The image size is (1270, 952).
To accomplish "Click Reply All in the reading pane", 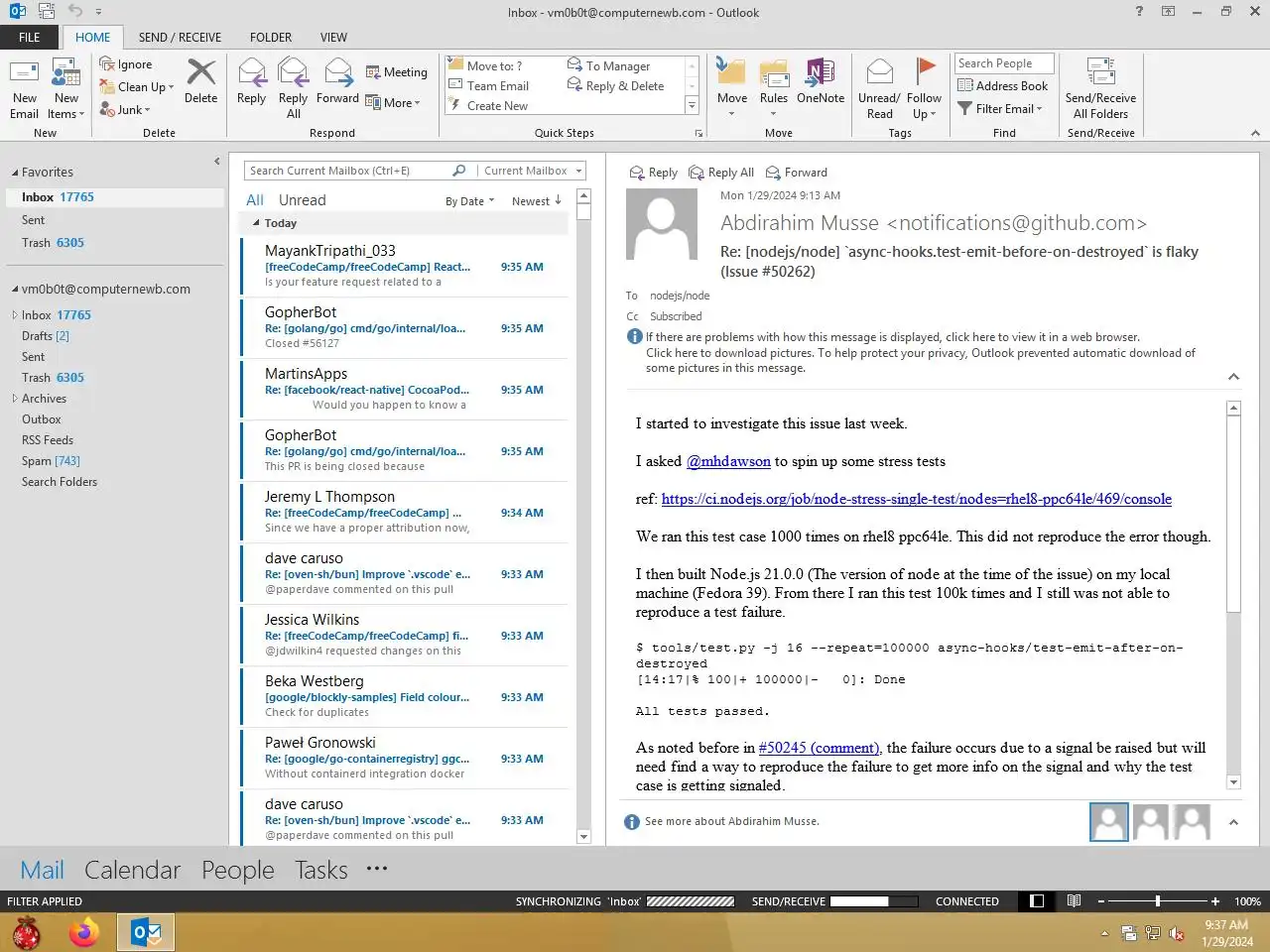I will point(721,173).
